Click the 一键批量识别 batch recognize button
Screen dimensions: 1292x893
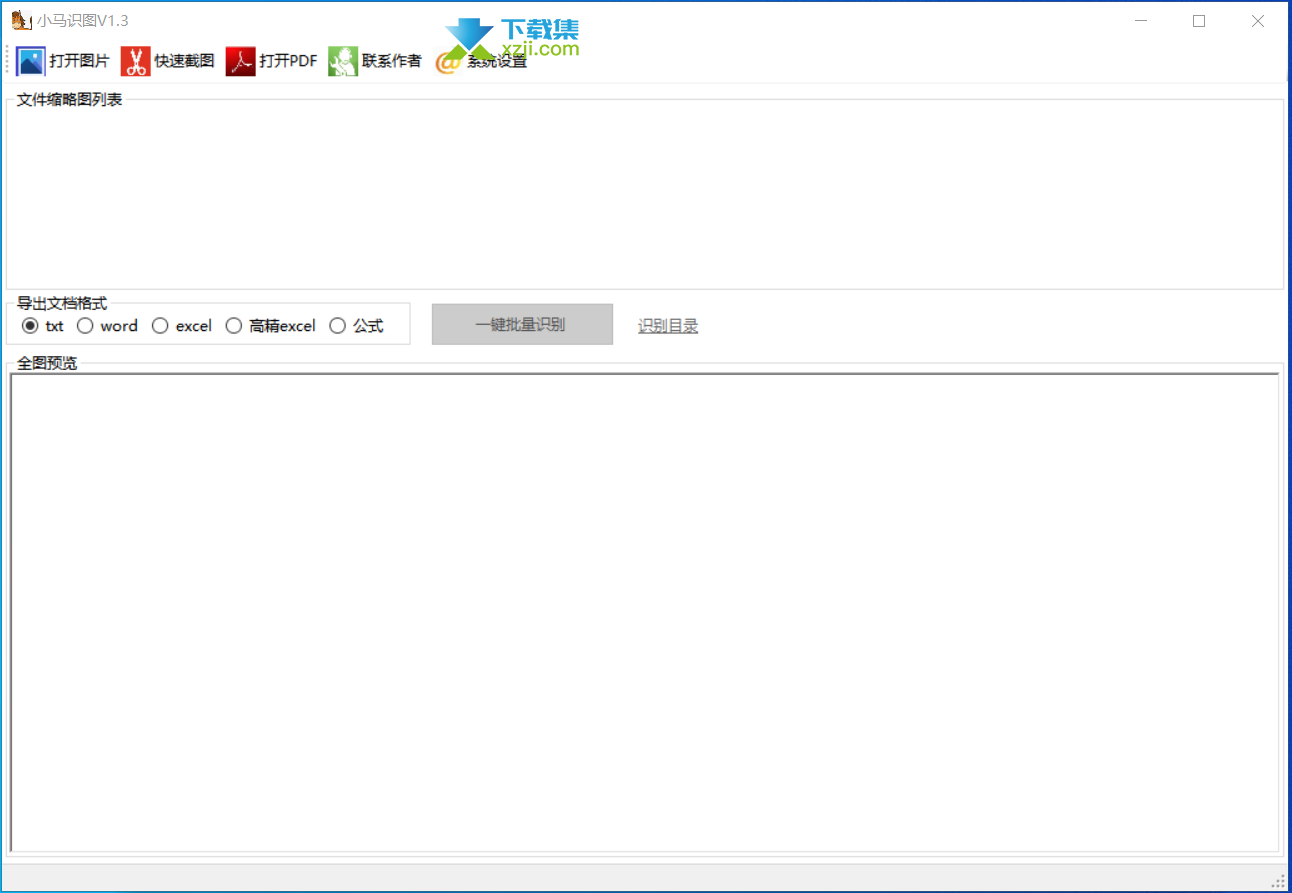[x=522, y=324]
